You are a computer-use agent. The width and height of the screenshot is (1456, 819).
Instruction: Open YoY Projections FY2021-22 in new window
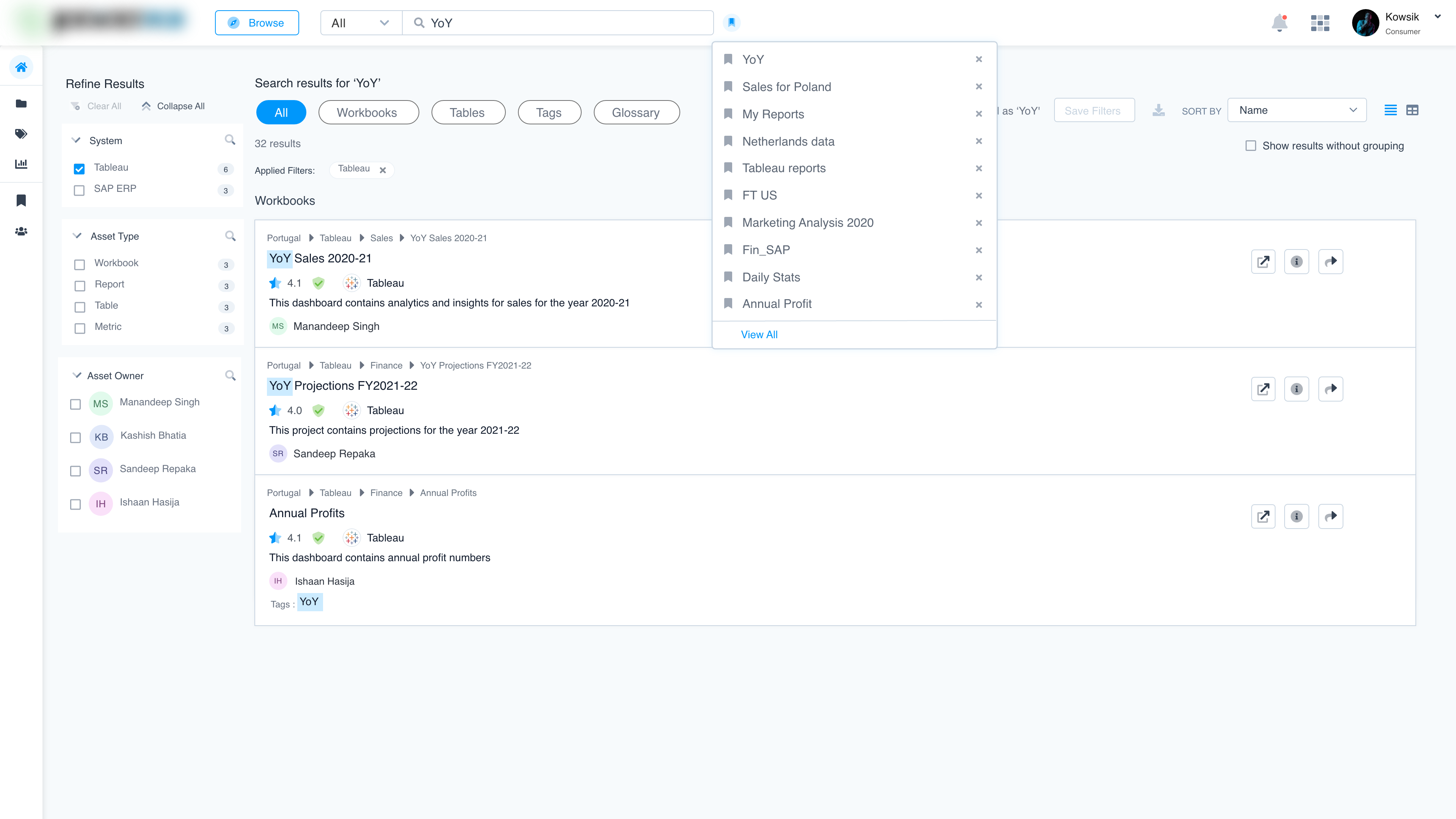coord(1263,389)
